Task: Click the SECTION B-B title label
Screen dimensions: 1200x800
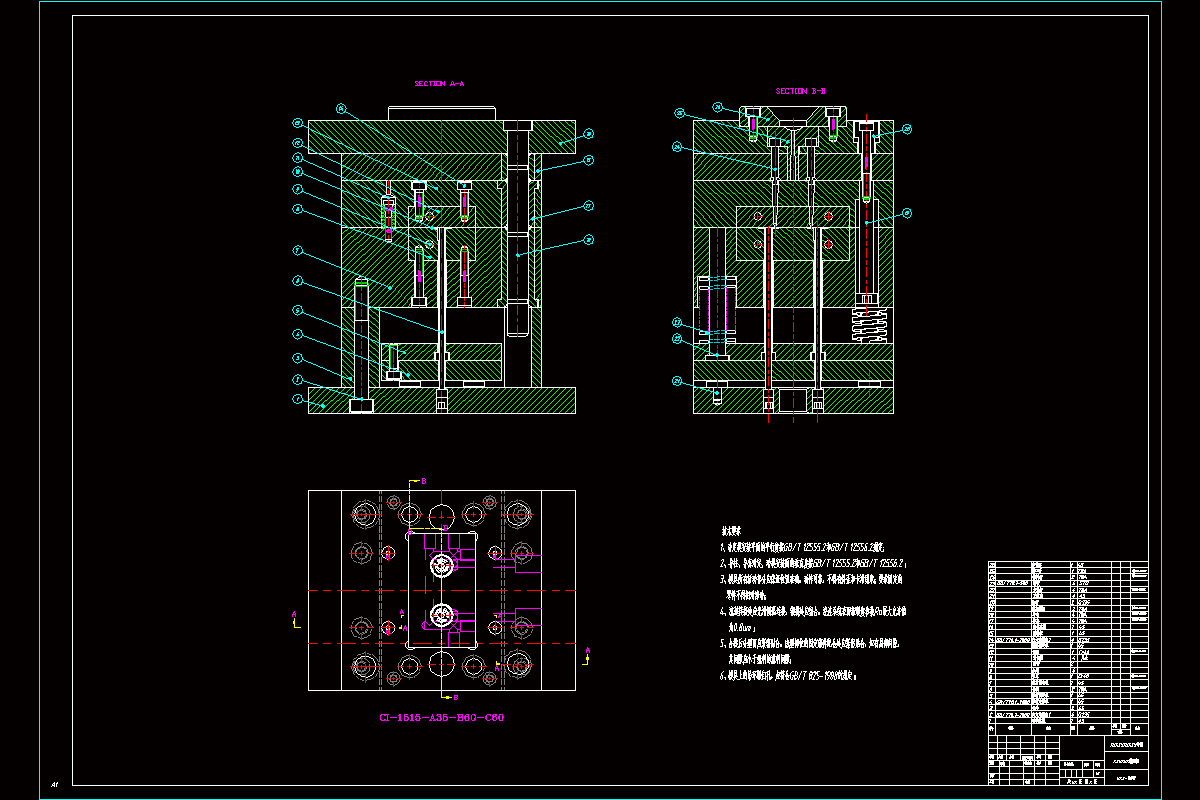Action: [801, 91]
